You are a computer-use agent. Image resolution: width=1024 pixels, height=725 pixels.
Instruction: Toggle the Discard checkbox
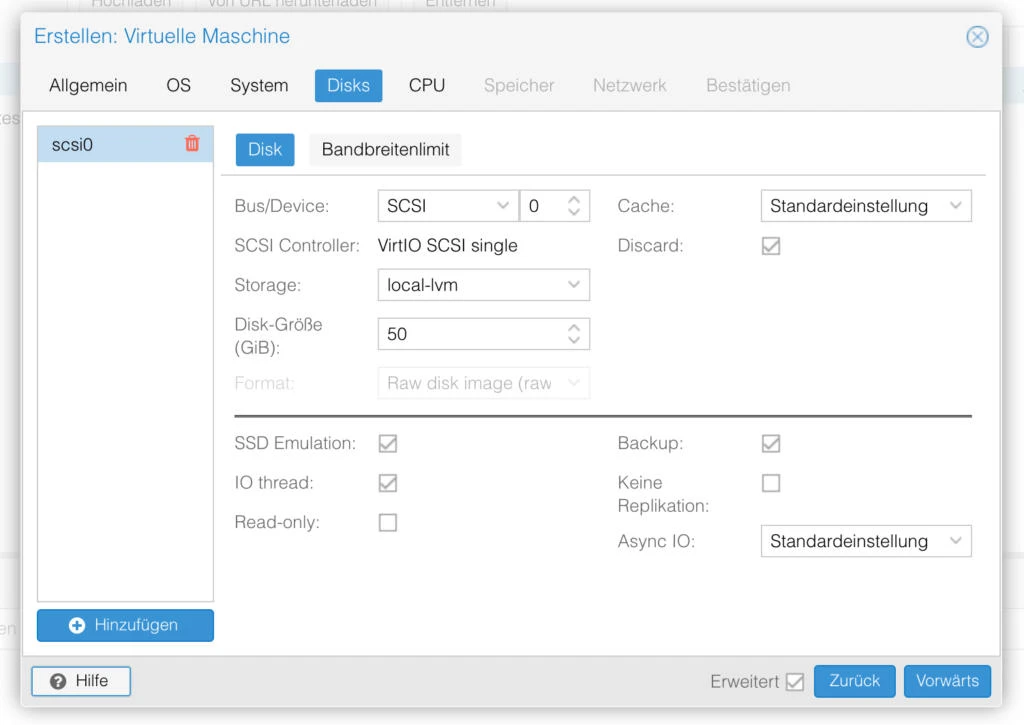pyautogui.click(x=771, y=246)
